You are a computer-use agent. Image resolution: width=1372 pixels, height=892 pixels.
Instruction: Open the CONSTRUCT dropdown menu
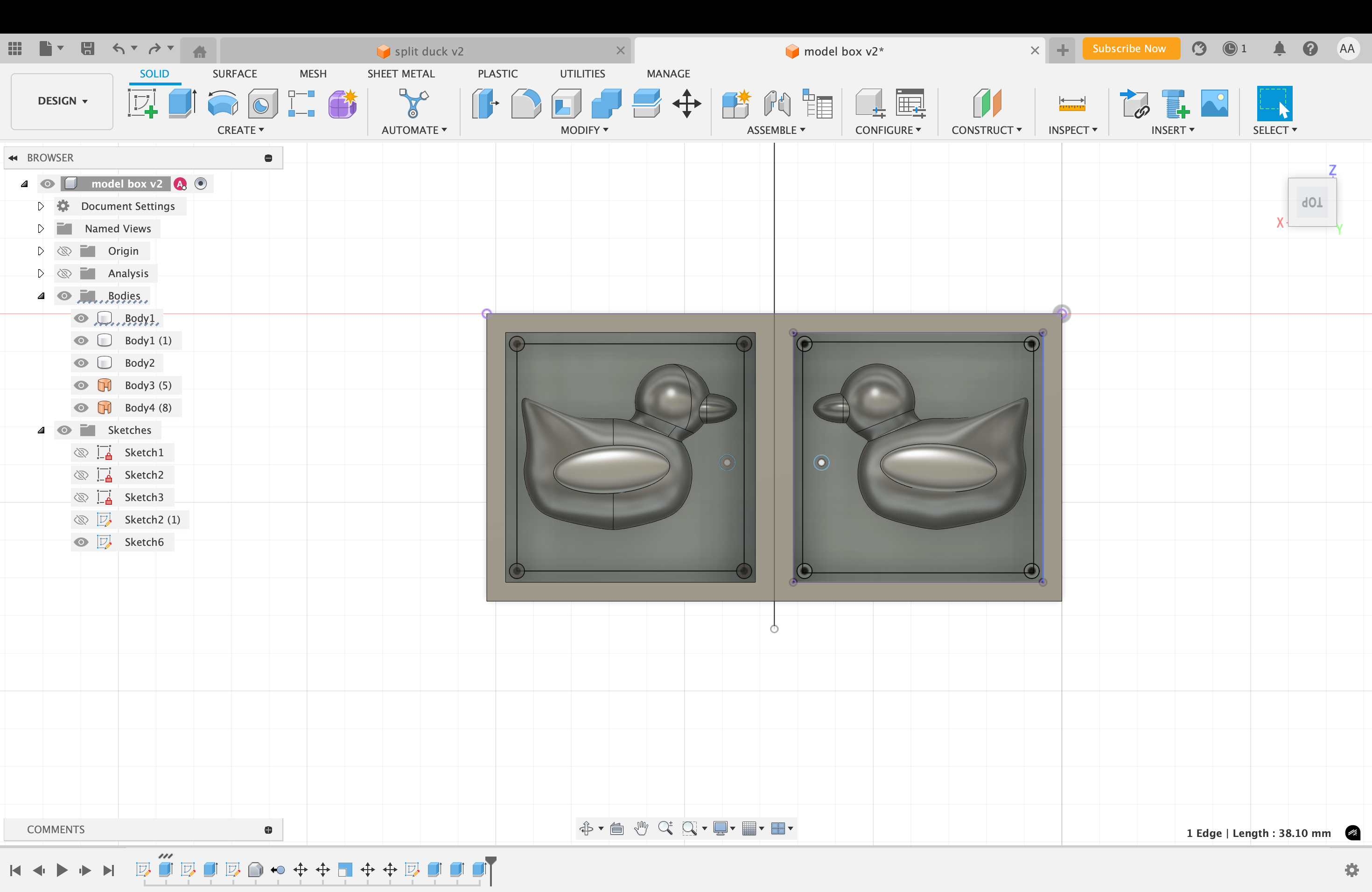(987, 130)
